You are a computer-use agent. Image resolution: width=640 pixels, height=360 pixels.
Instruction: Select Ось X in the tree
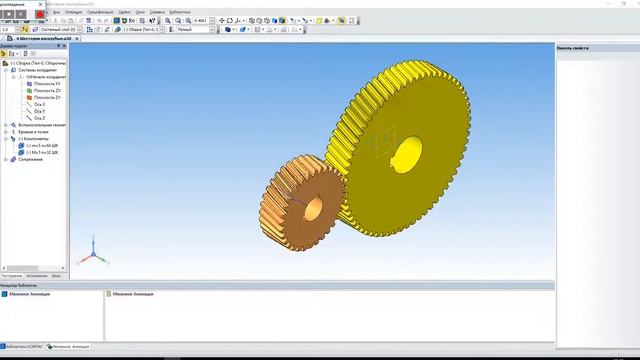40,104
